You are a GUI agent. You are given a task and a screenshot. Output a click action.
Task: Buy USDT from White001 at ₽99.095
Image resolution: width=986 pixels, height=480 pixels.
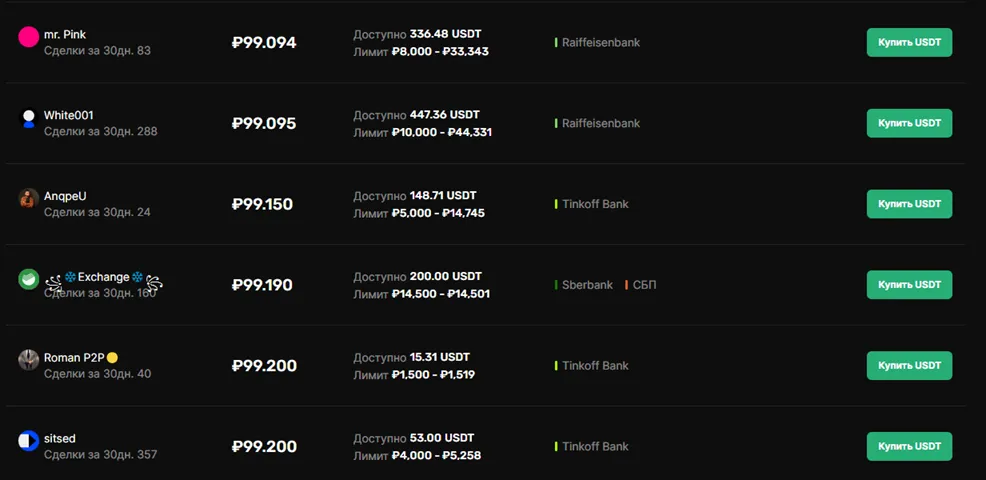(909, 123)
